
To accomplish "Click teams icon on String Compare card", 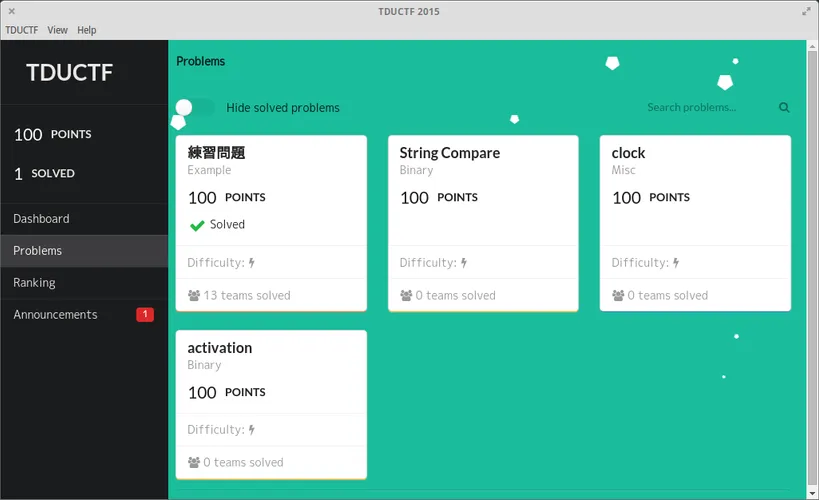I will (406, 295).
